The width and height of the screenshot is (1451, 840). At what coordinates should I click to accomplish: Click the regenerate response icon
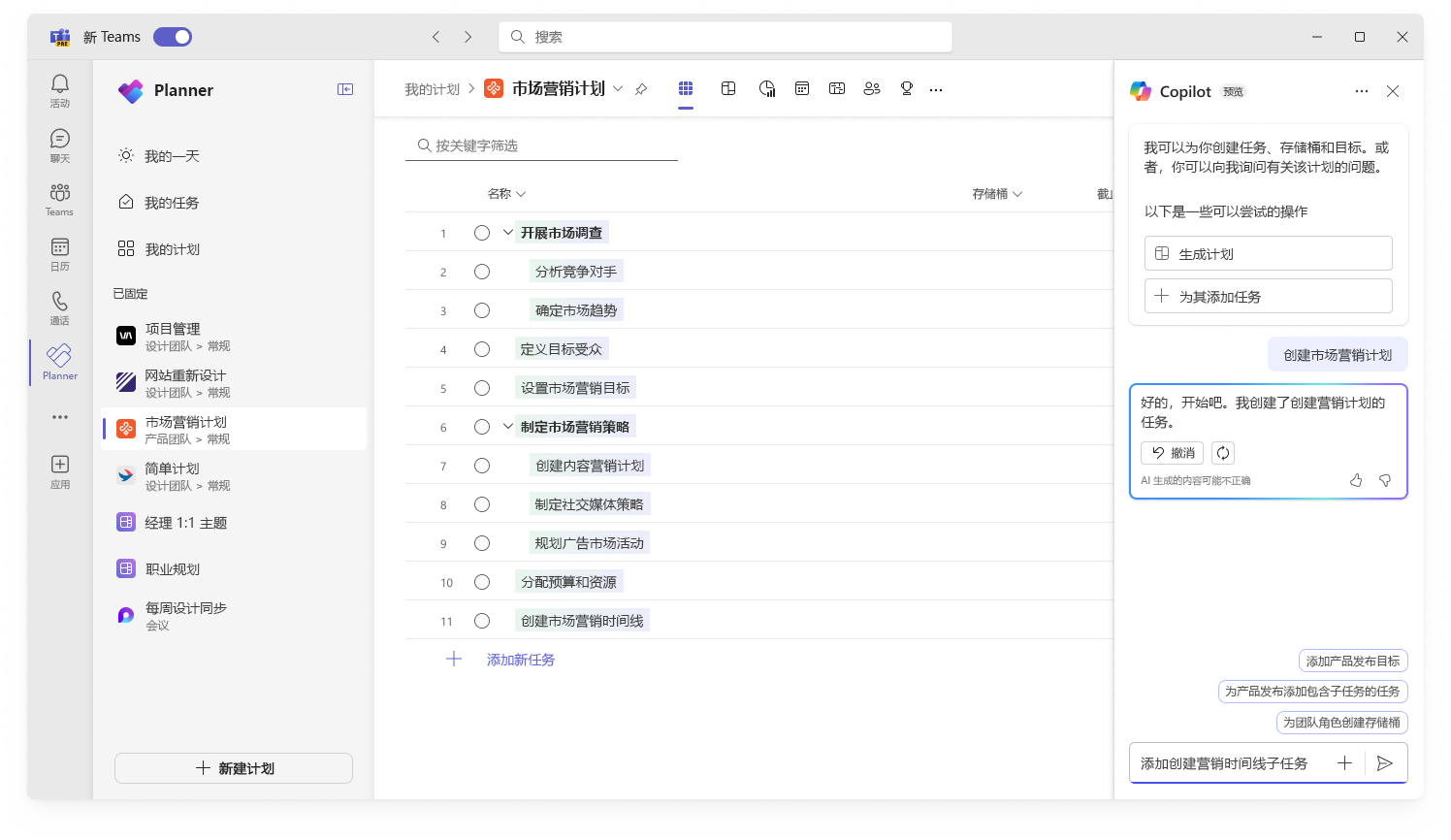(x=1223, y=453)
